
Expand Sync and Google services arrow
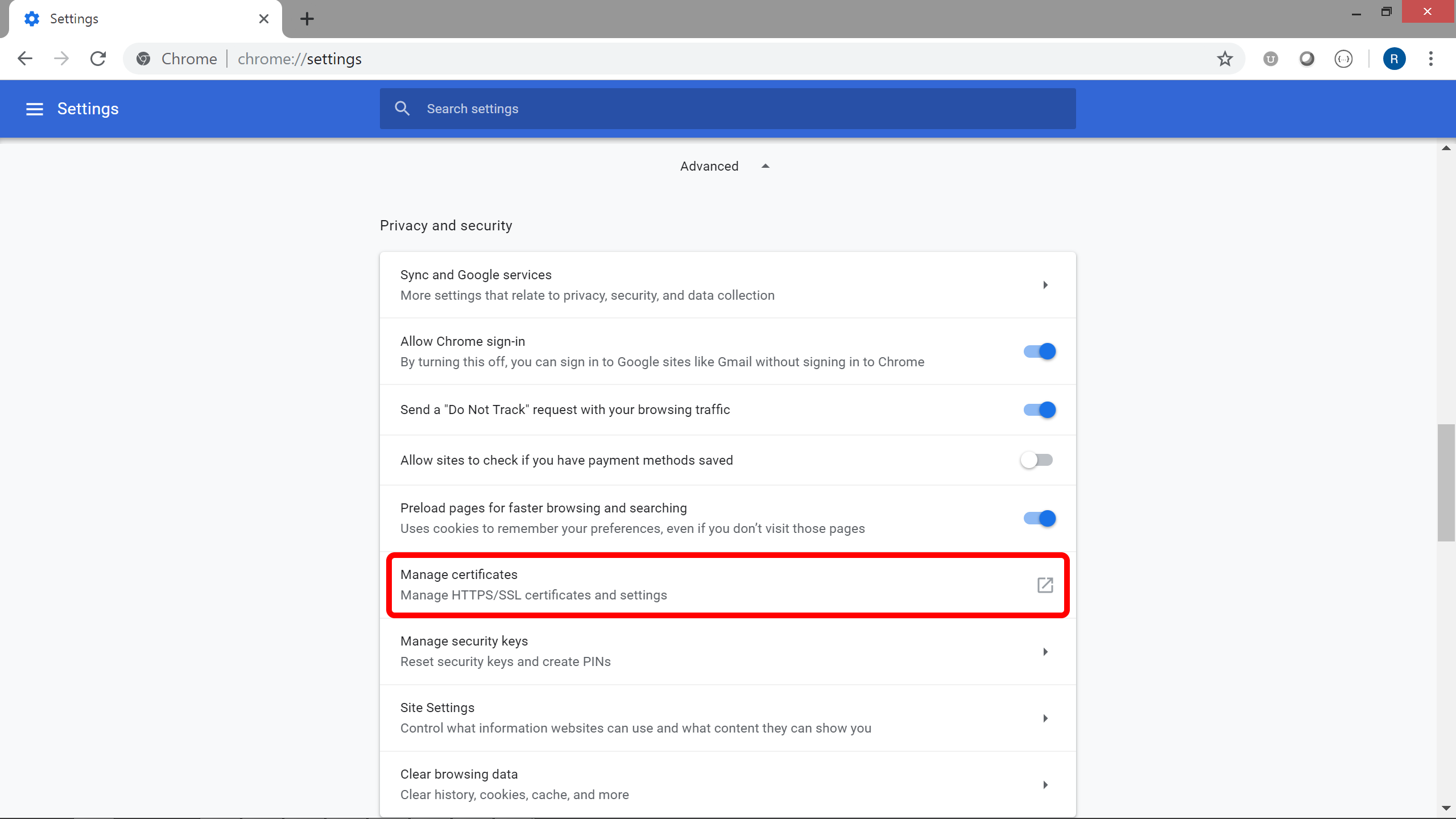[x=1045, y=285]
